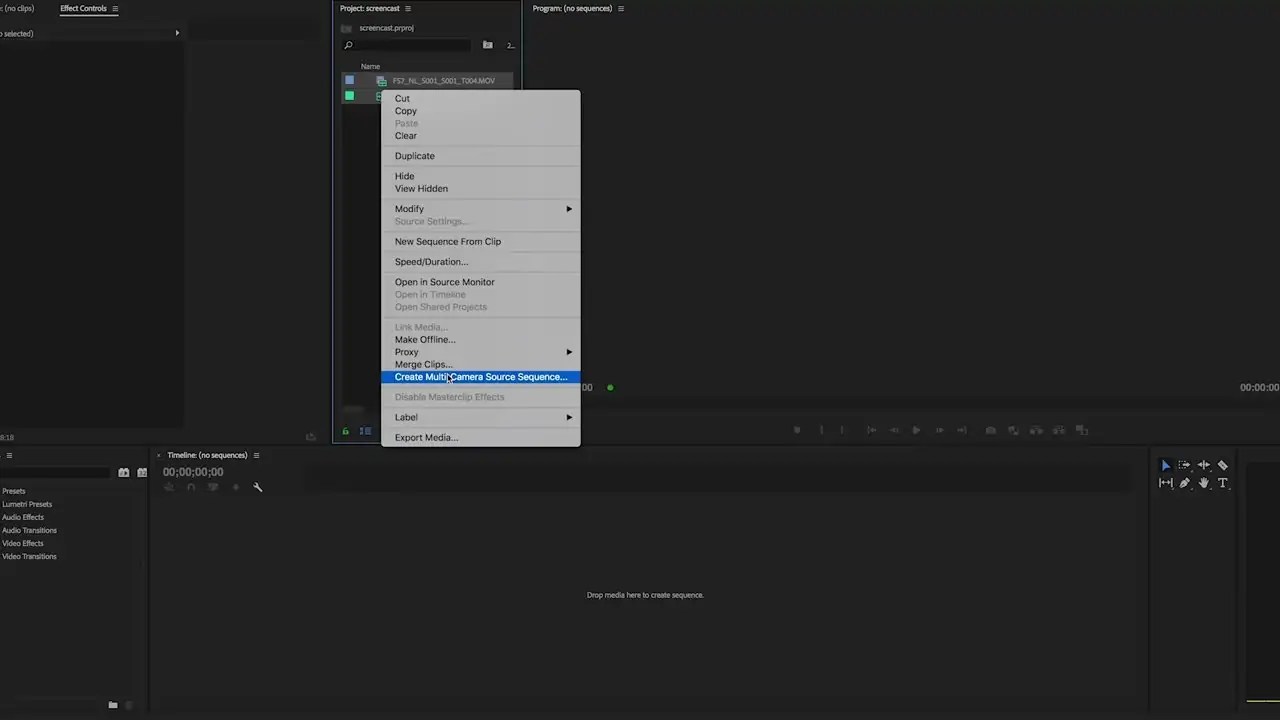Click the Project panel search field
The image size is (1280, 720).
pos(406,45)
